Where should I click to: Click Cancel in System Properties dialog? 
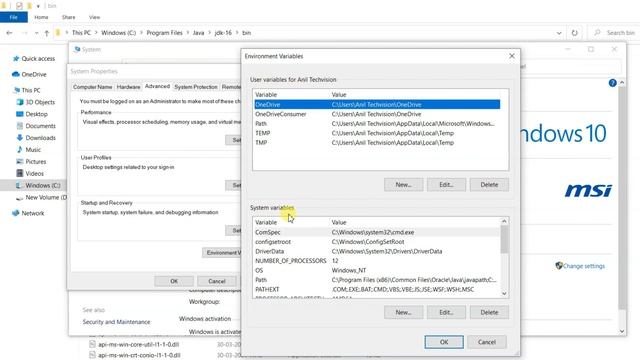[x=217, y=281]
